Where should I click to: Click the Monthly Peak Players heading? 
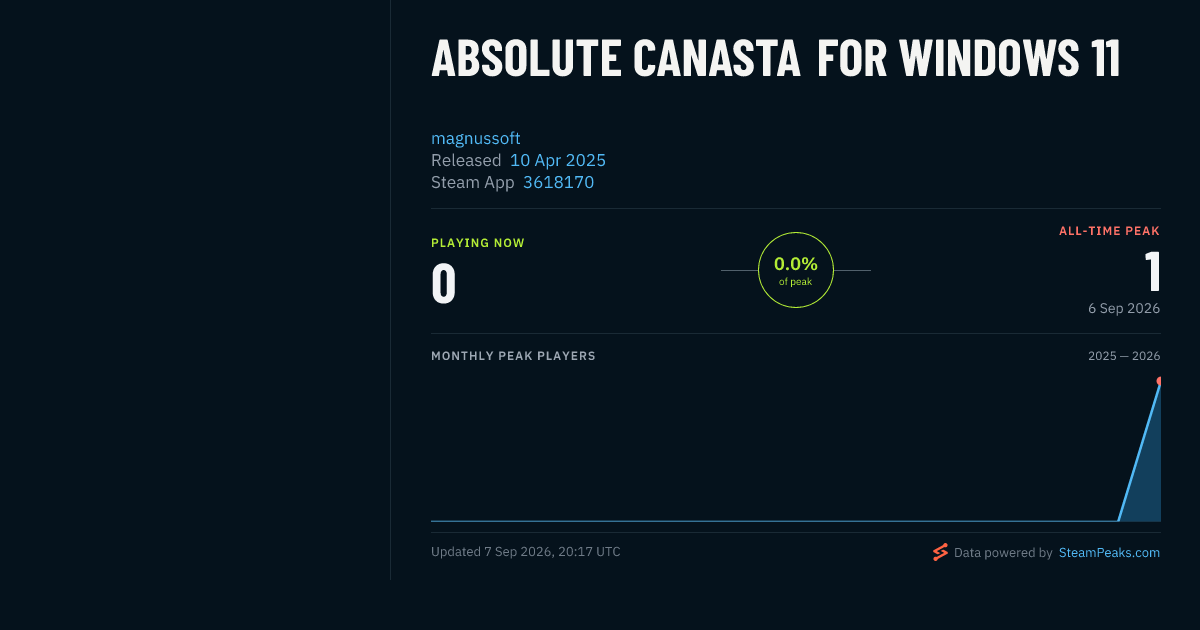coord(513,356)
